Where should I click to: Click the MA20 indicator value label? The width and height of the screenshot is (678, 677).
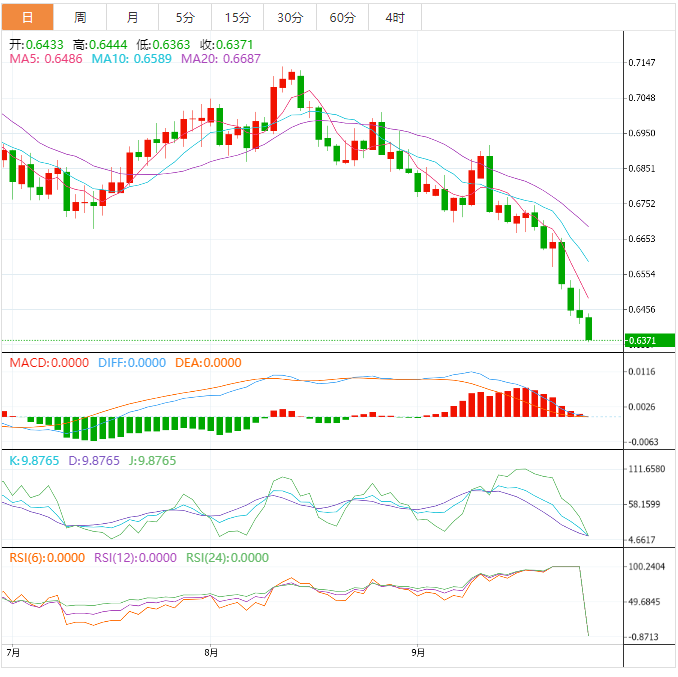point(220,60)
